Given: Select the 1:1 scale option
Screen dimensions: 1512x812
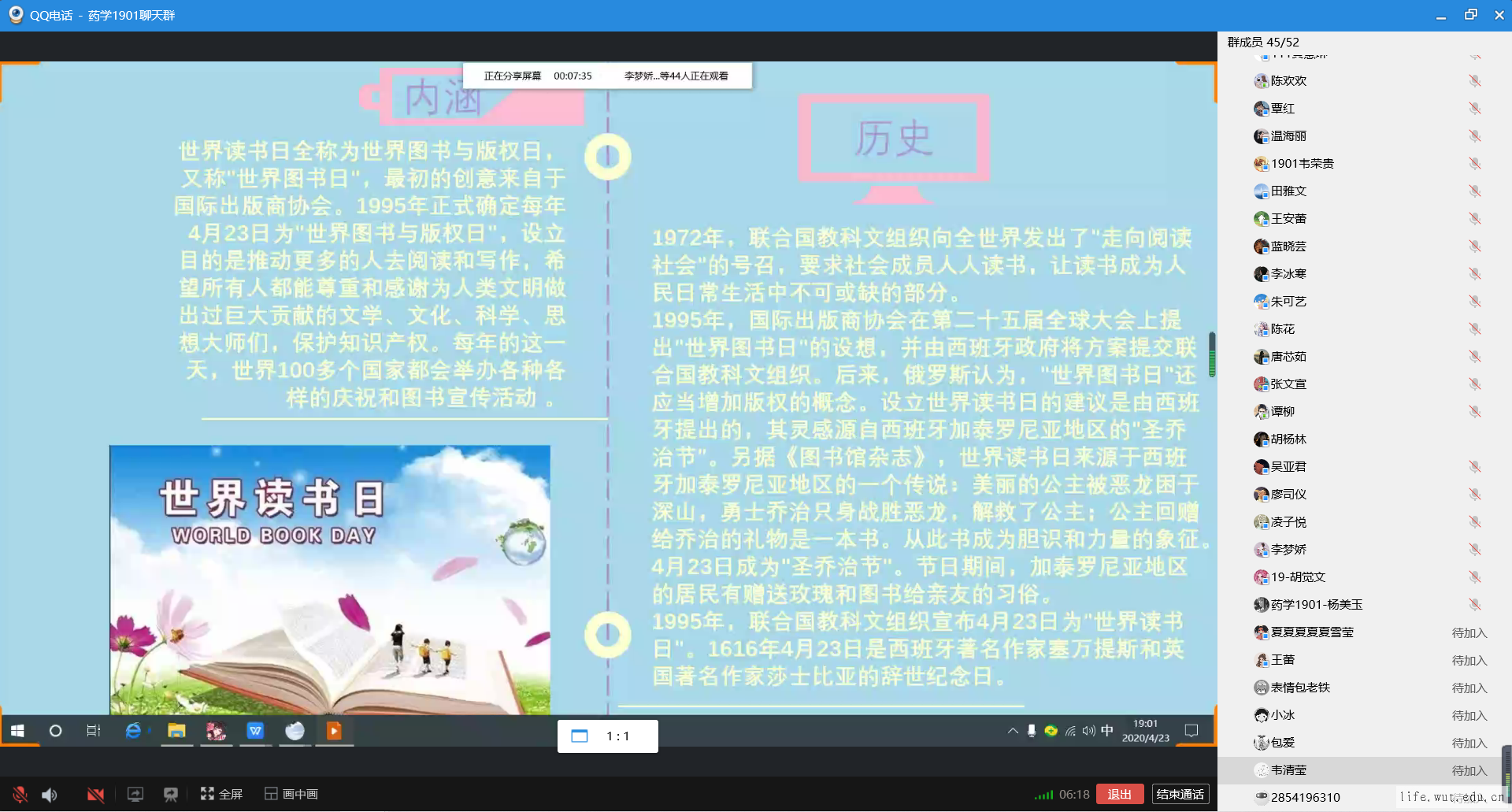Looking at the screenshot, I should tap(607, 736).
